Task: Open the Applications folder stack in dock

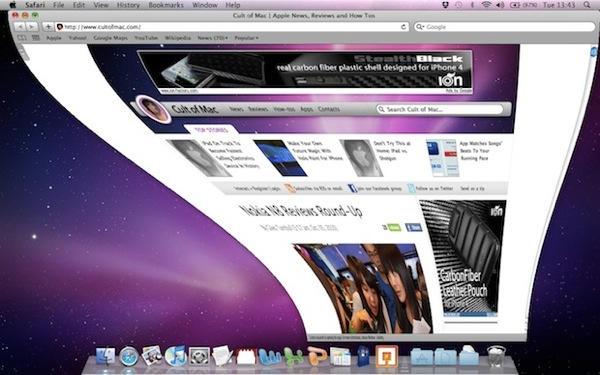Action: click(422, 357)
